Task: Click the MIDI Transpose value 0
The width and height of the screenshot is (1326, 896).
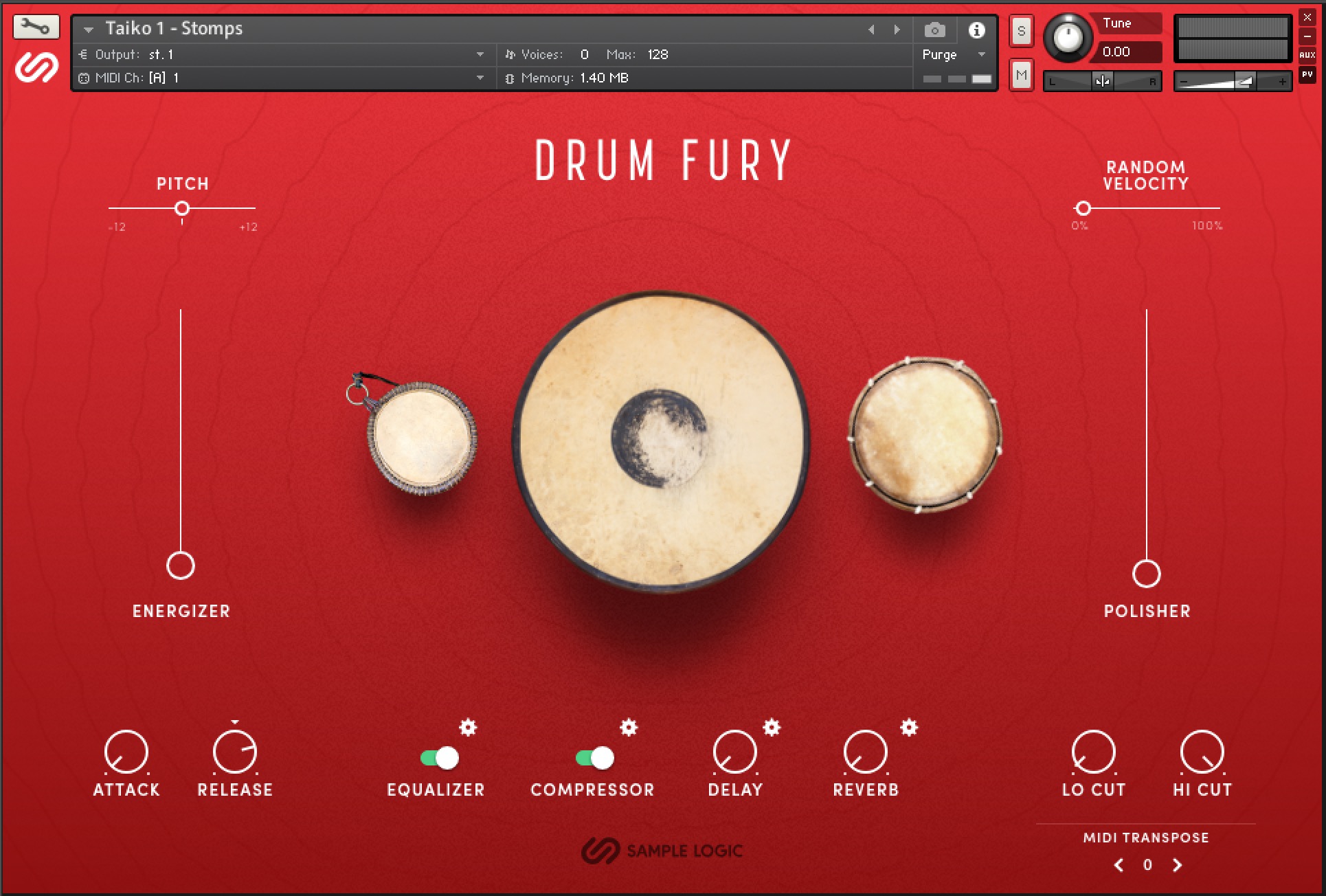Action: point(1147,865)
